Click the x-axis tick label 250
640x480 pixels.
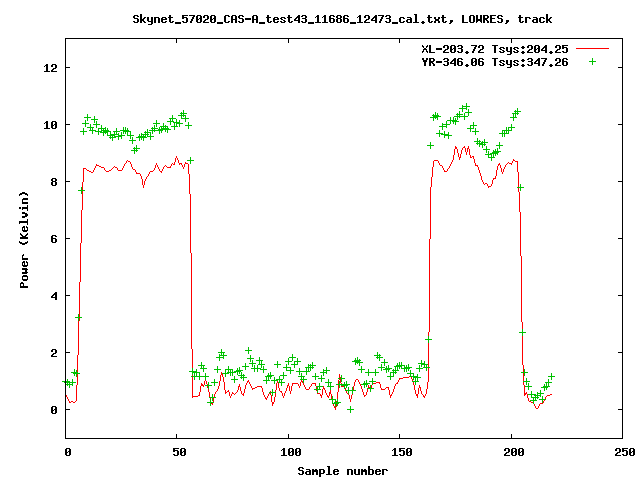[625, 452]
